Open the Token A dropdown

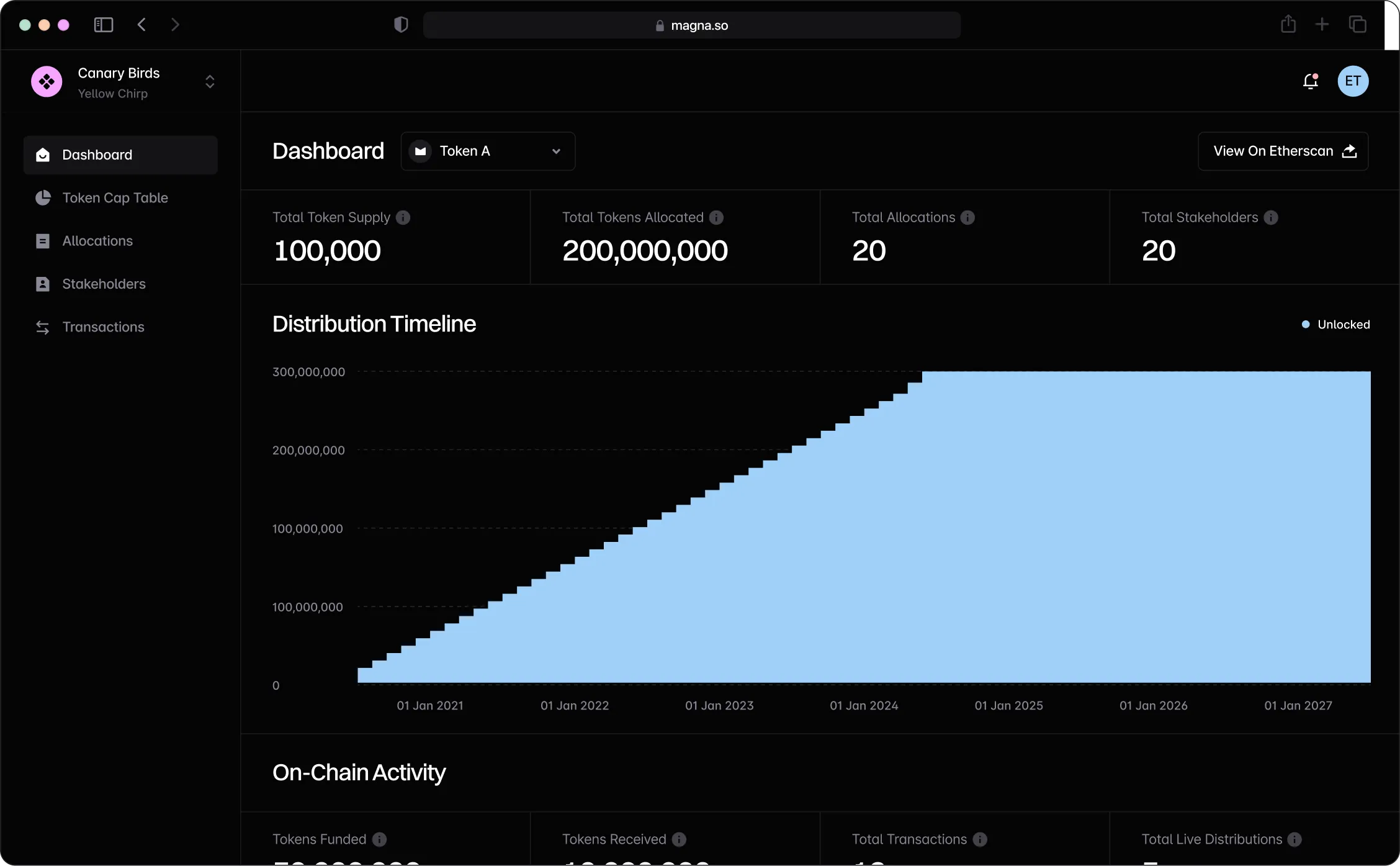488,151
